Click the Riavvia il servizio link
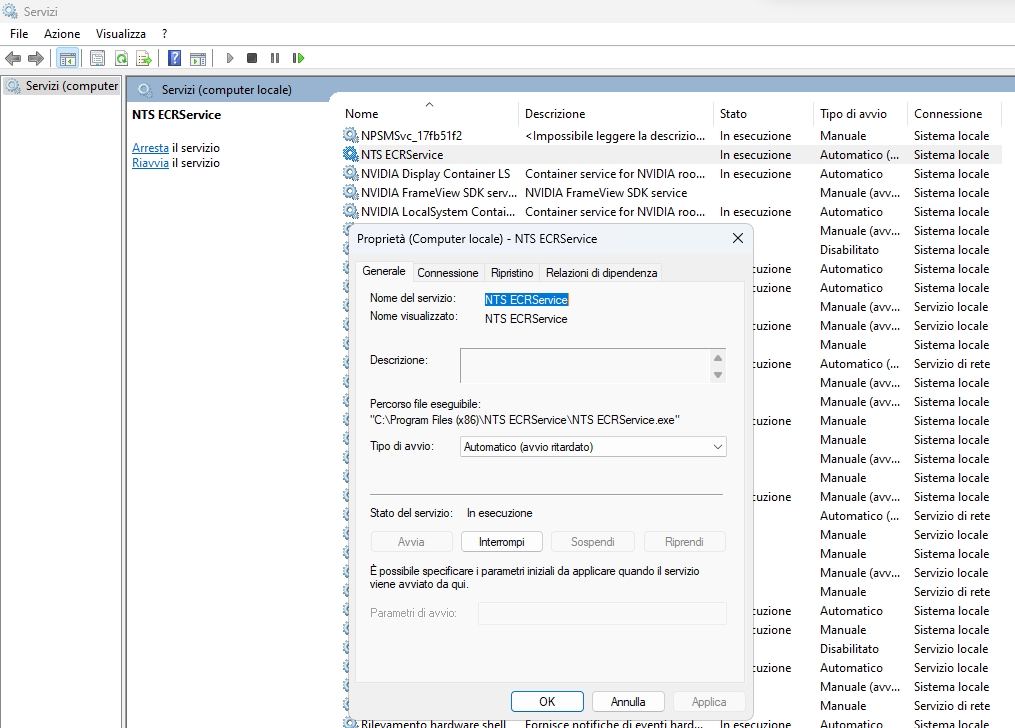Screen dimensions: 1015x728 150,163
